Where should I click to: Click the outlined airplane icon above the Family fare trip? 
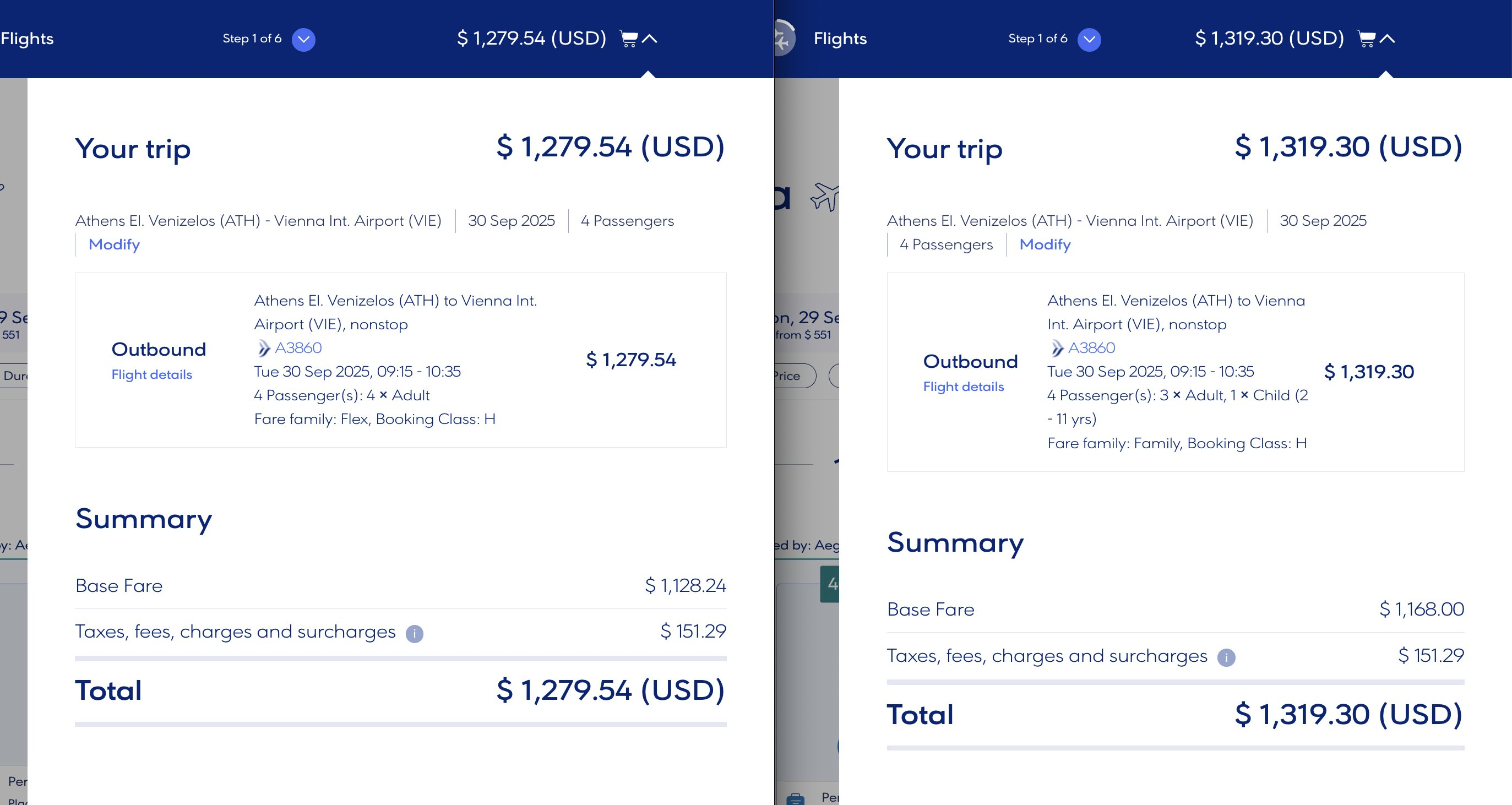coord(824,197)
